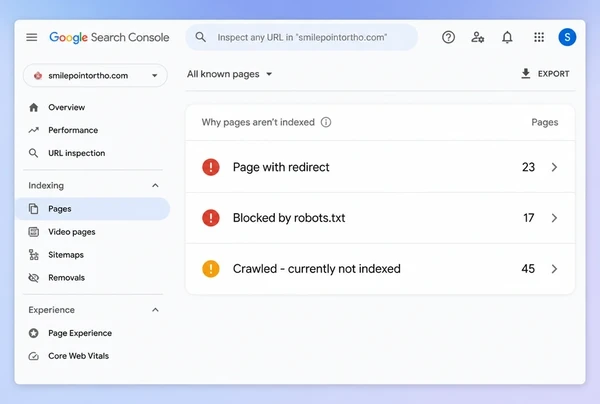600x404 pixels.
Task: Click the count 17 in robots.txt row
Action: click(528, 218)
